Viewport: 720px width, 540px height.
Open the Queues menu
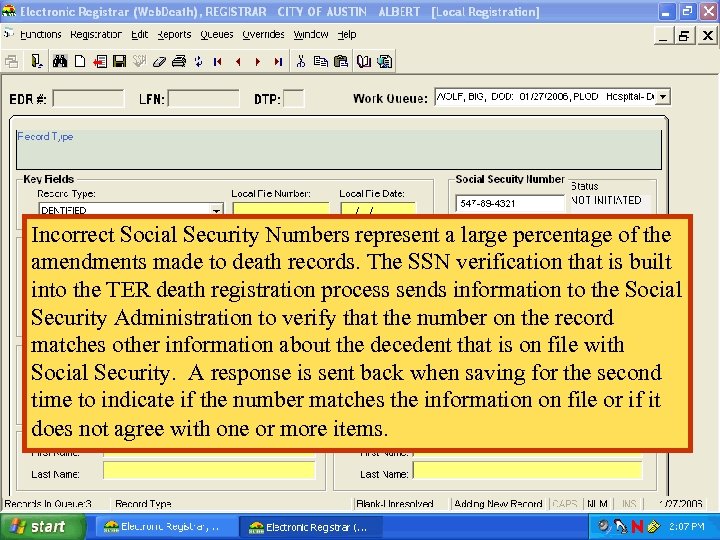217,34
